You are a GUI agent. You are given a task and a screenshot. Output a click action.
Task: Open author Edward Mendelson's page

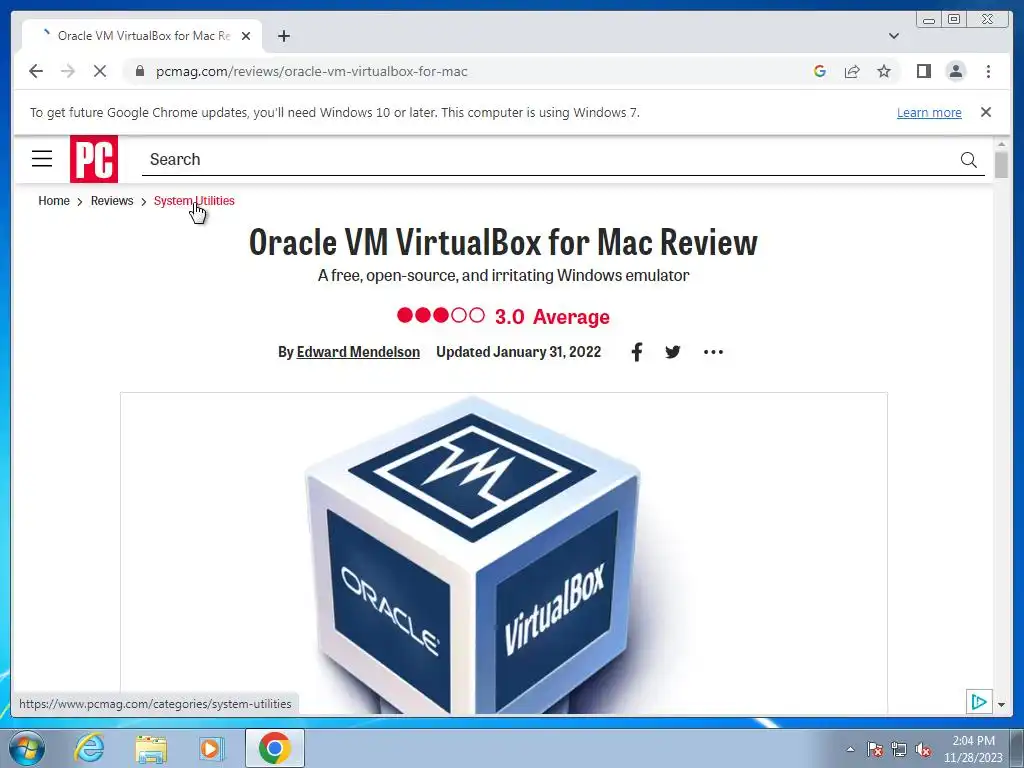(x=358, y=352)
